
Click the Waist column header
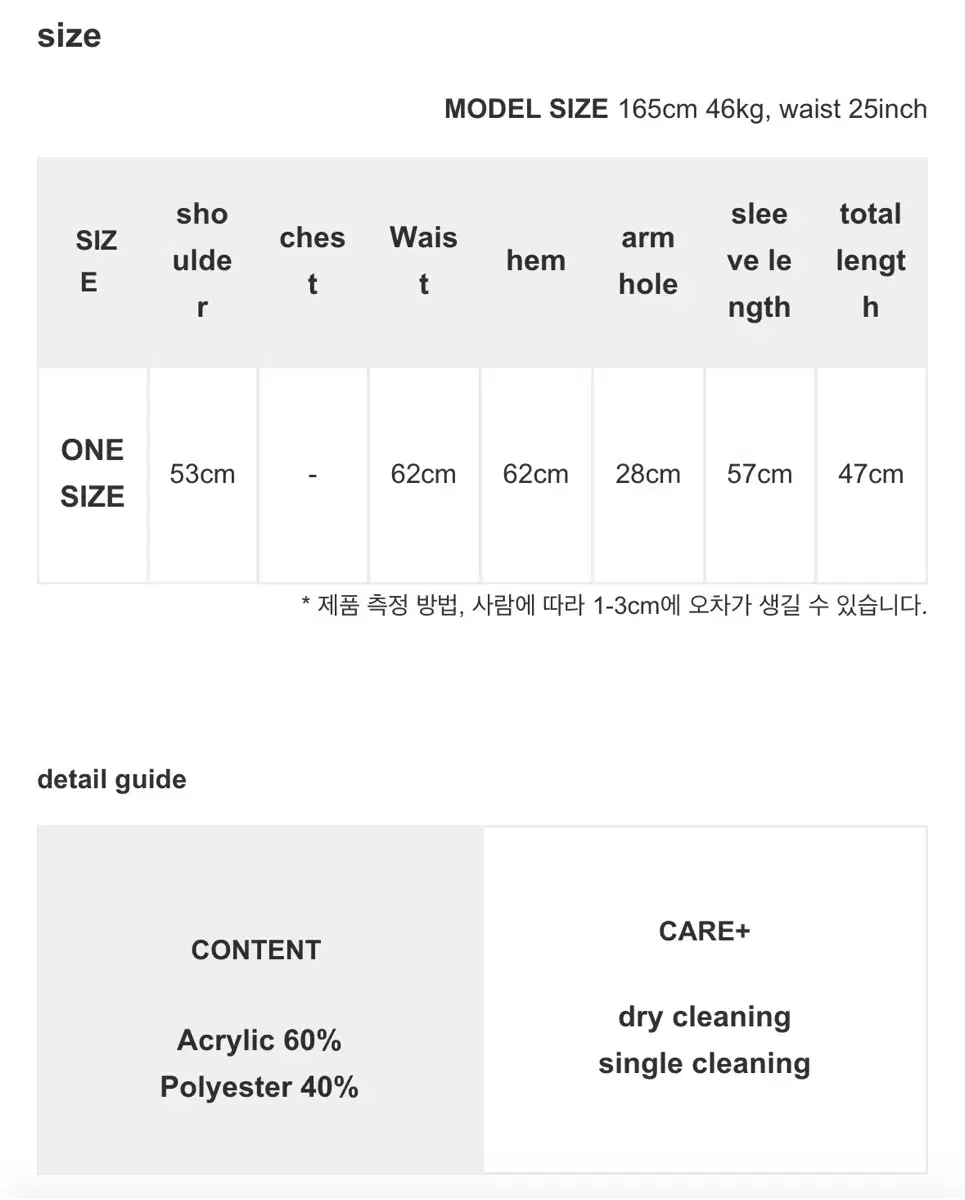click(x=424, y=261)
